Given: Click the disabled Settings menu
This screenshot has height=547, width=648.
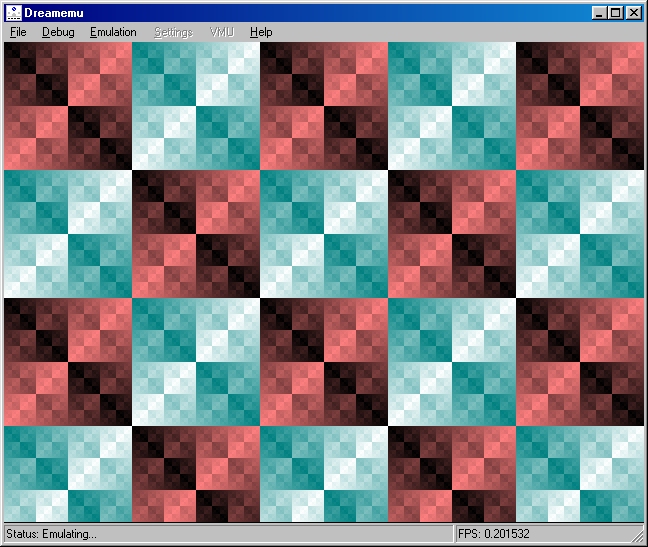Looking at the screenshot, I should point(174,32).
